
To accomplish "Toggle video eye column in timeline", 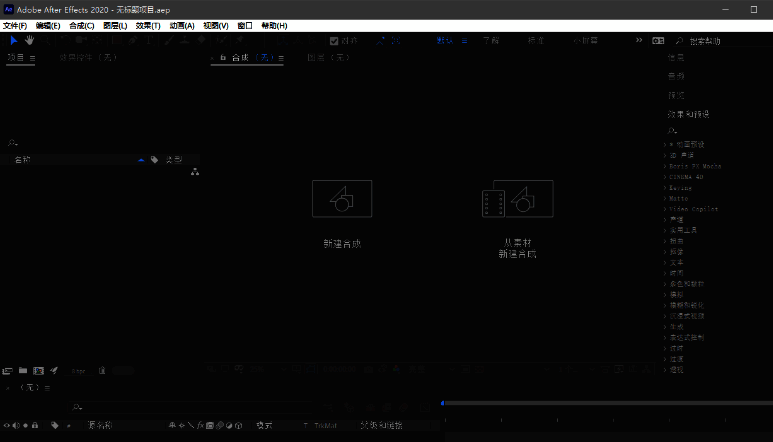I will point(6,425).
